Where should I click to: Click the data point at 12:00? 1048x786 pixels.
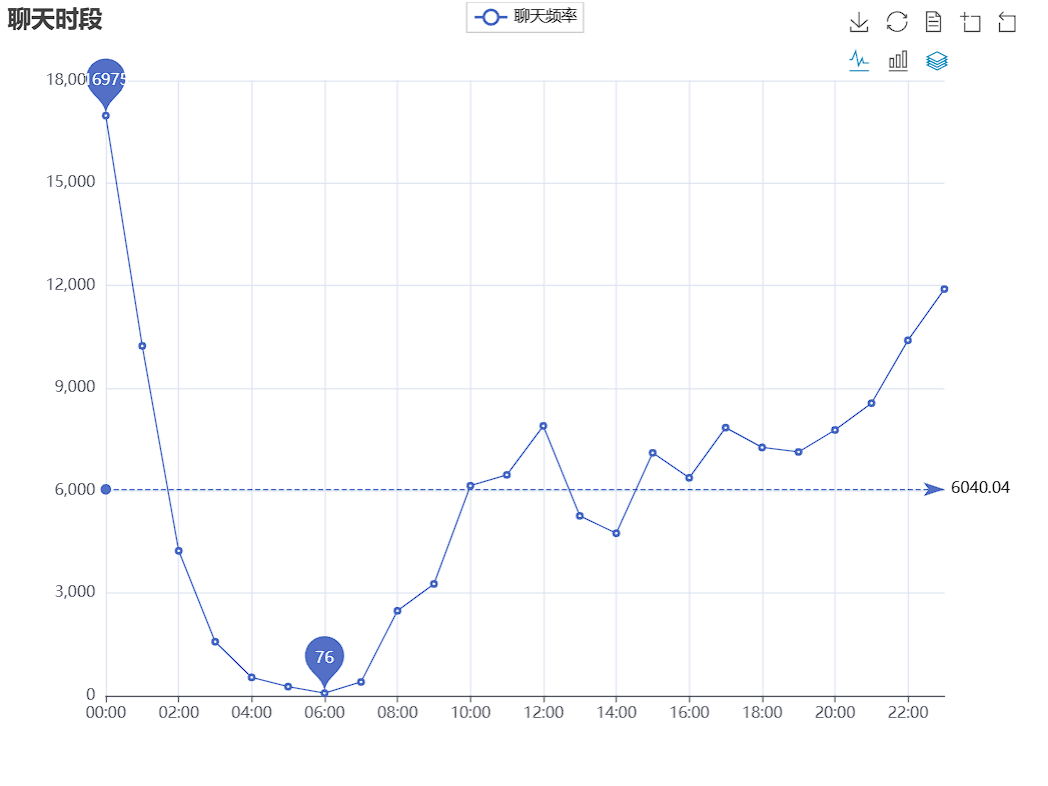[x=543, y=426]
